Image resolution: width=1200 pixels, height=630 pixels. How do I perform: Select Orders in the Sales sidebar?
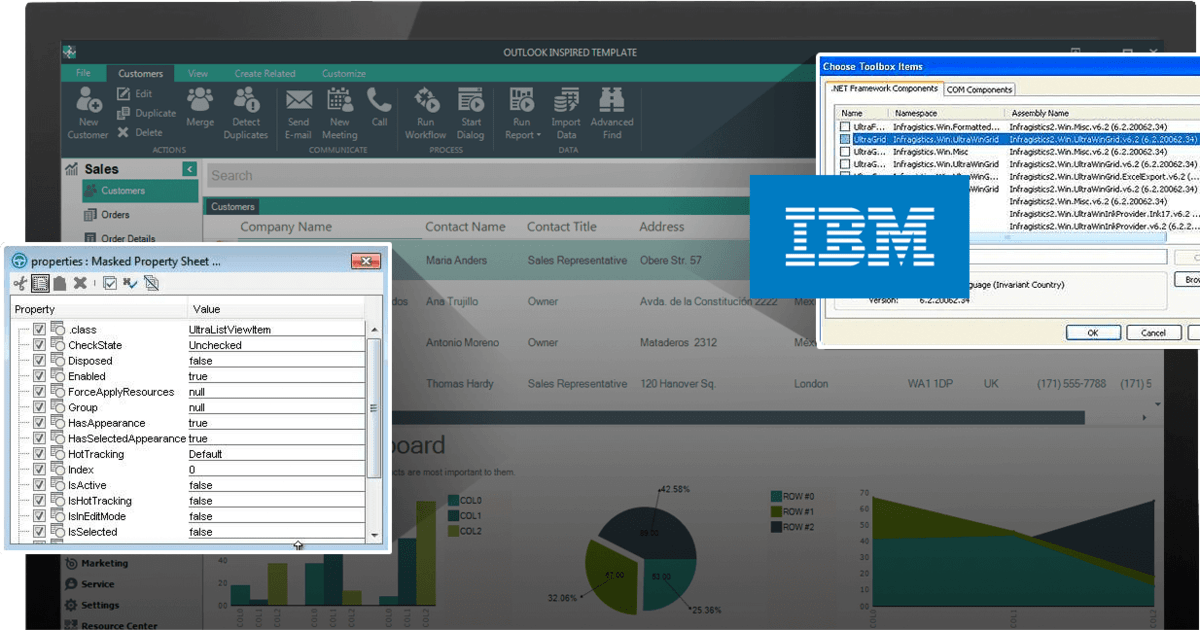115,215
